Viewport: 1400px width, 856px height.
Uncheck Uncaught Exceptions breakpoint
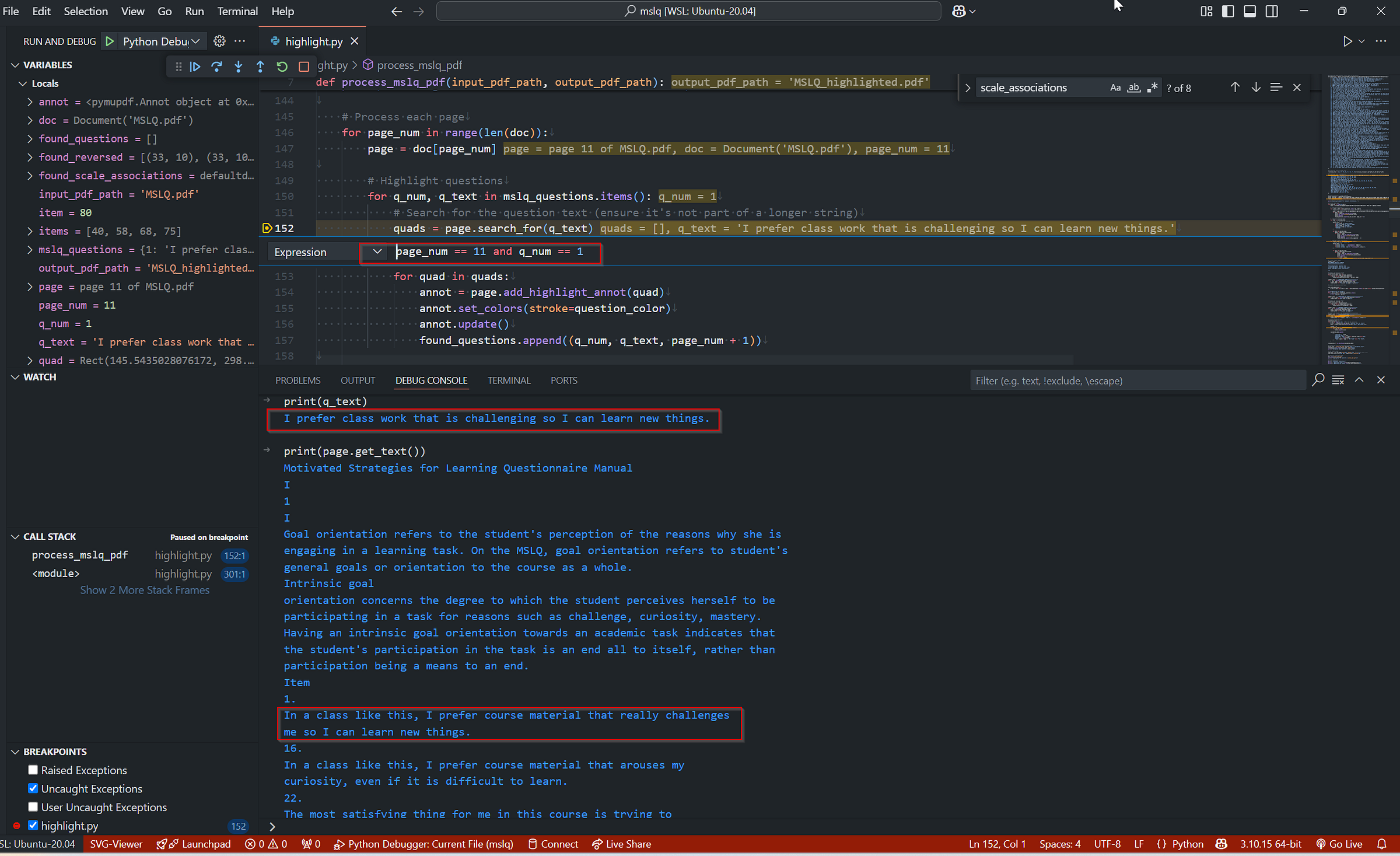point(33,789)
